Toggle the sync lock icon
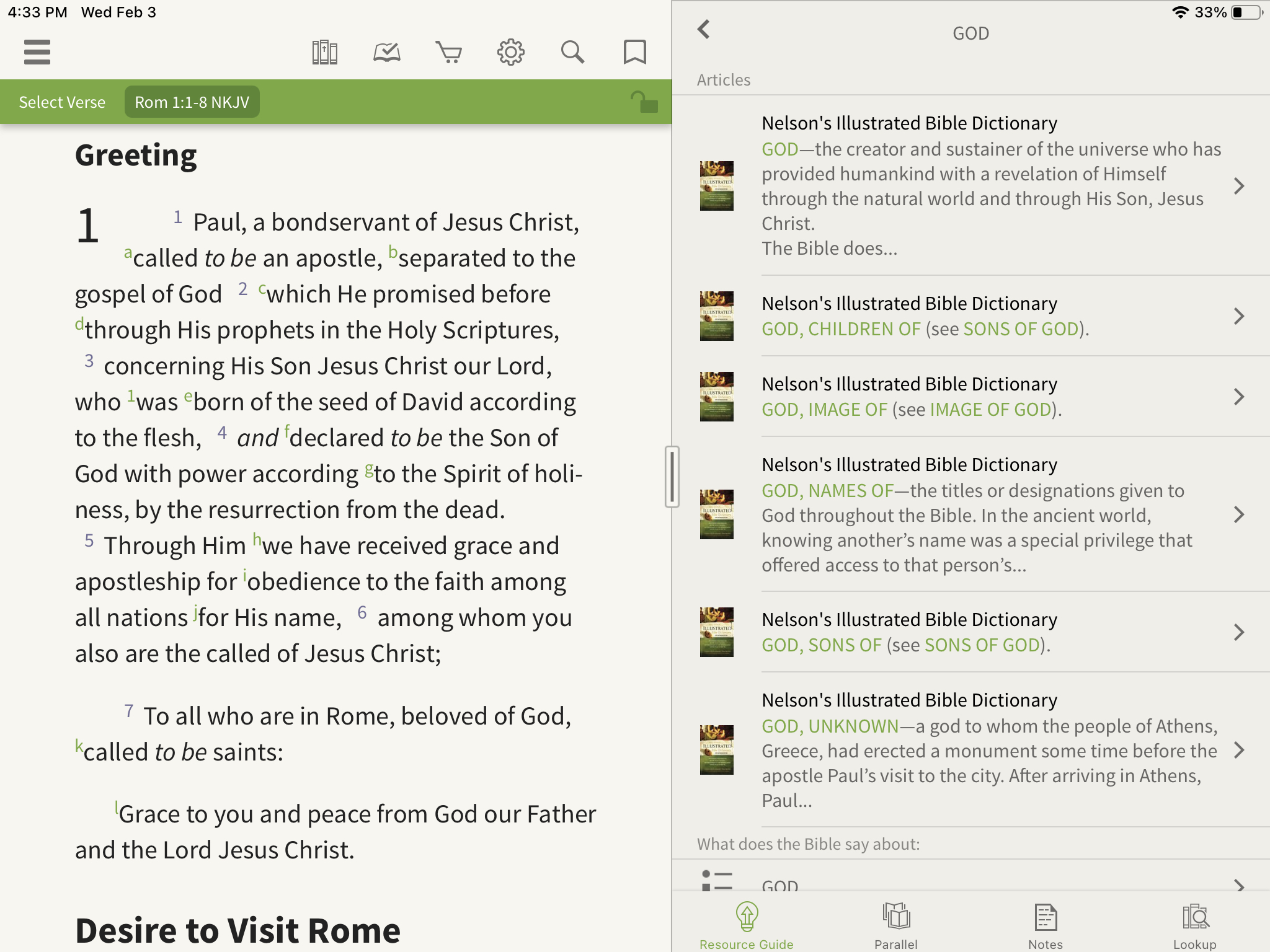This screenshot has width=1270, height=952. pyautogui.click(x=644, y=102)
